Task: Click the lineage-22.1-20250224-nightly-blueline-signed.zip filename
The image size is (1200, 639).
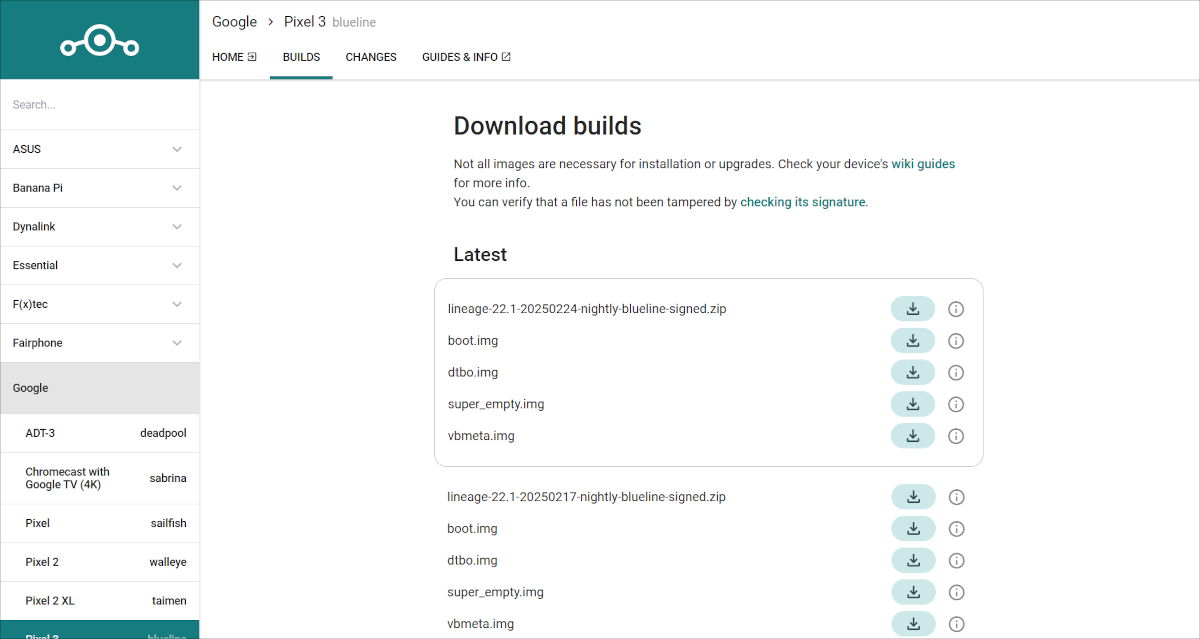Action: click(x=587, y=309)
